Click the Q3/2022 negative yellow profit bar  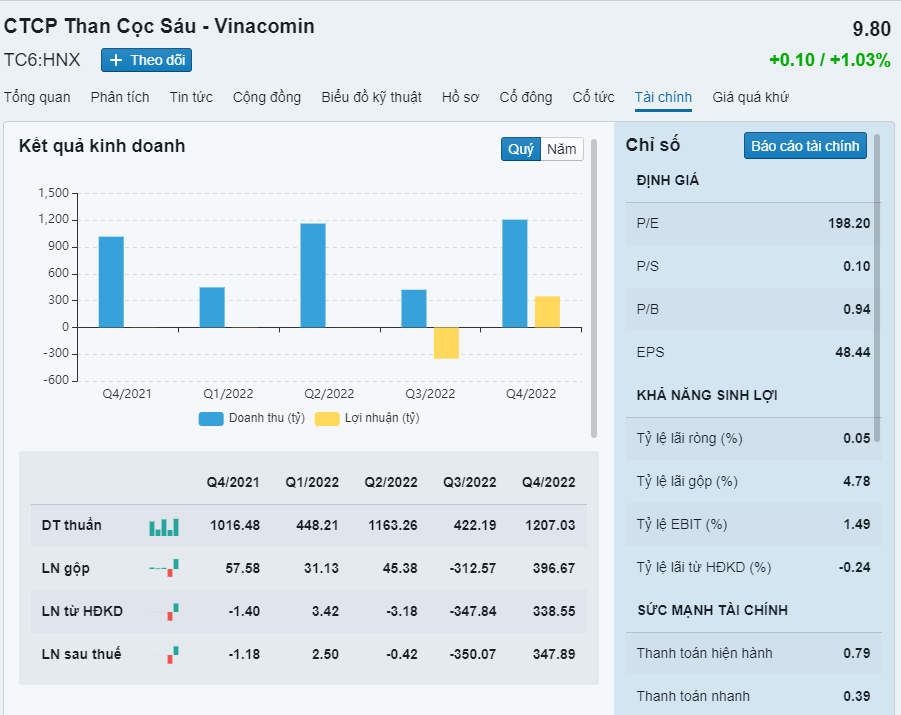[446, 343]
